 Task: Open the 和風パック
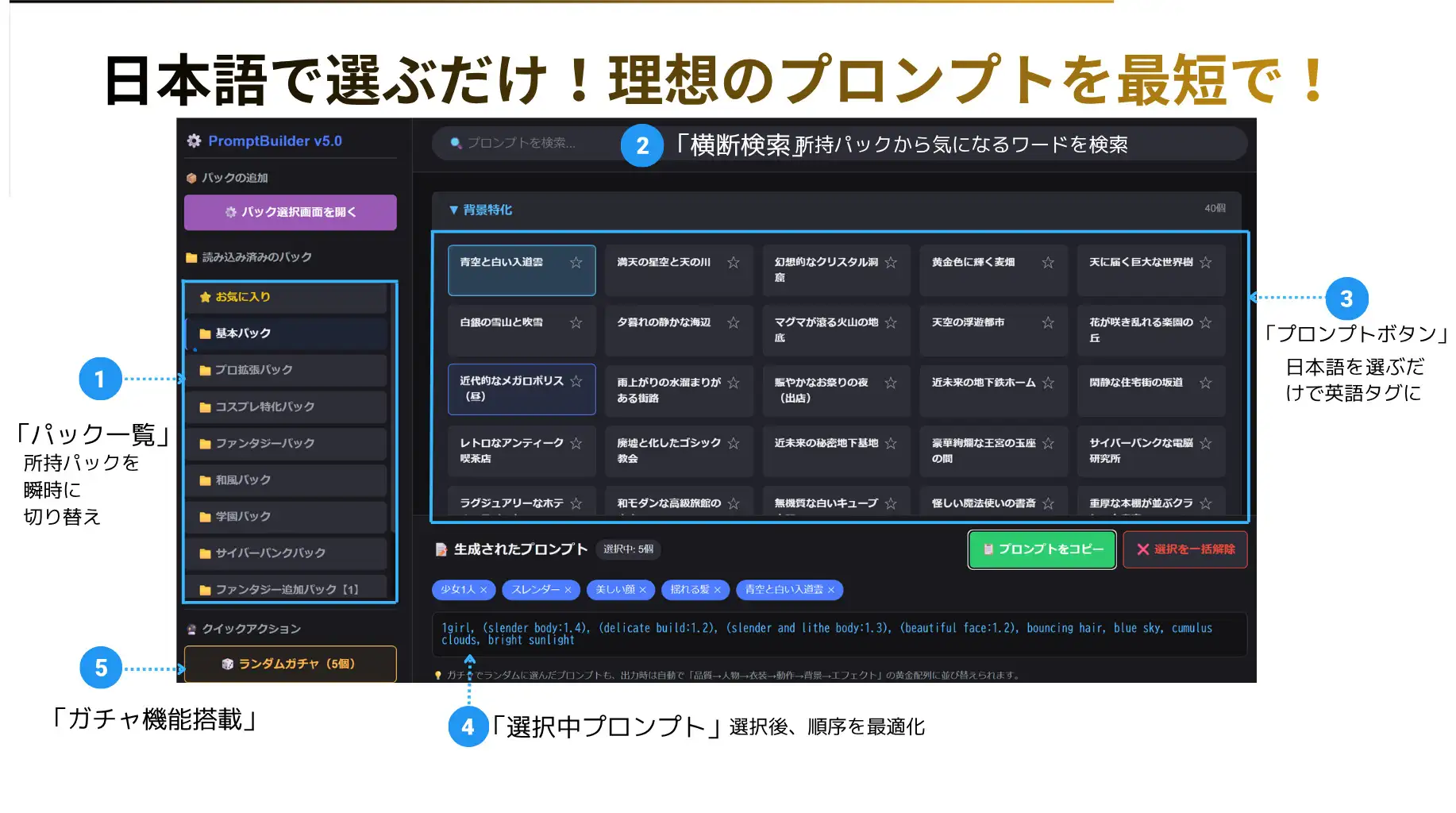pyautogui.click(x=287, y=480)
